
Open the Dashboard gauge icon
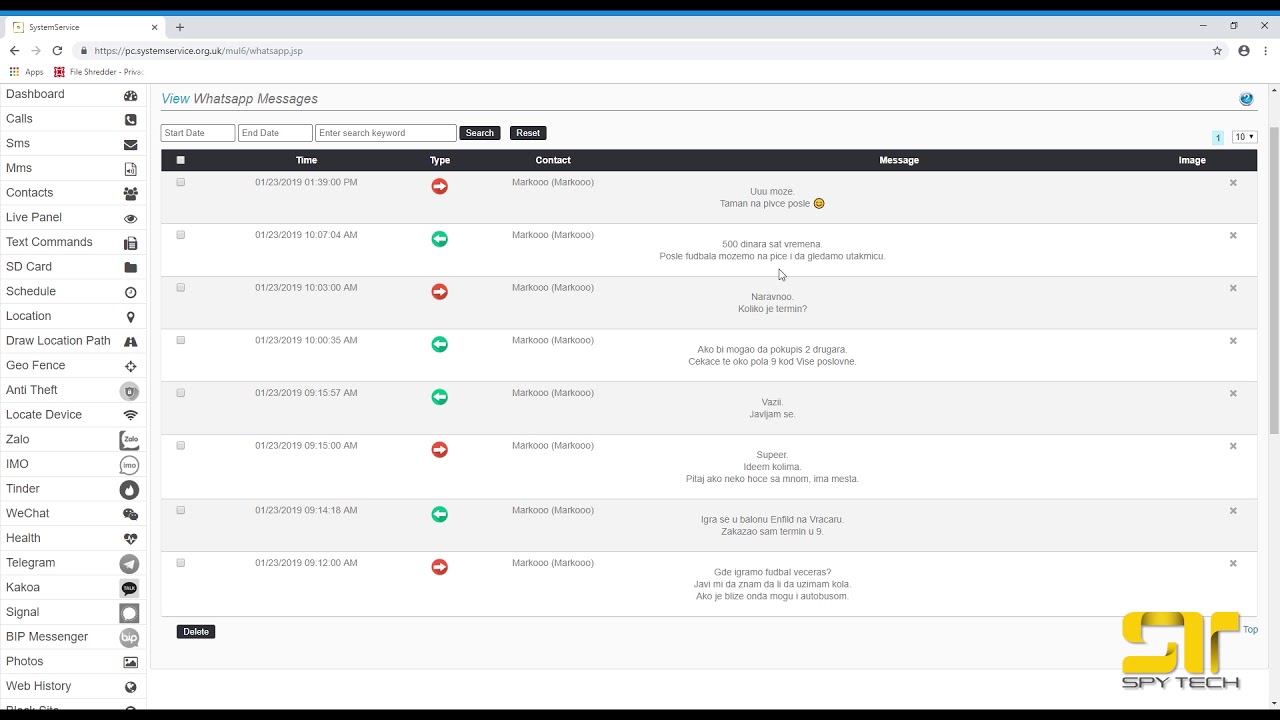[x=130, y=95]
